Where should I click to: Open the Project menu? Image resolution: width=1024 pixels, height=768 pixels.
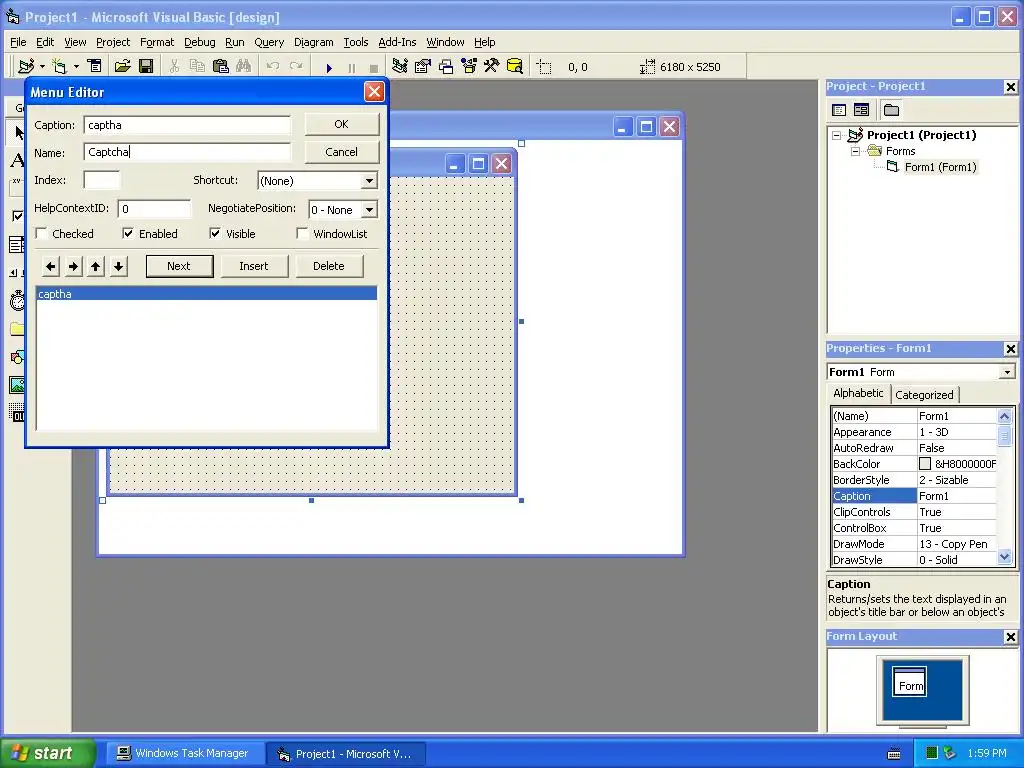(113, 42)
